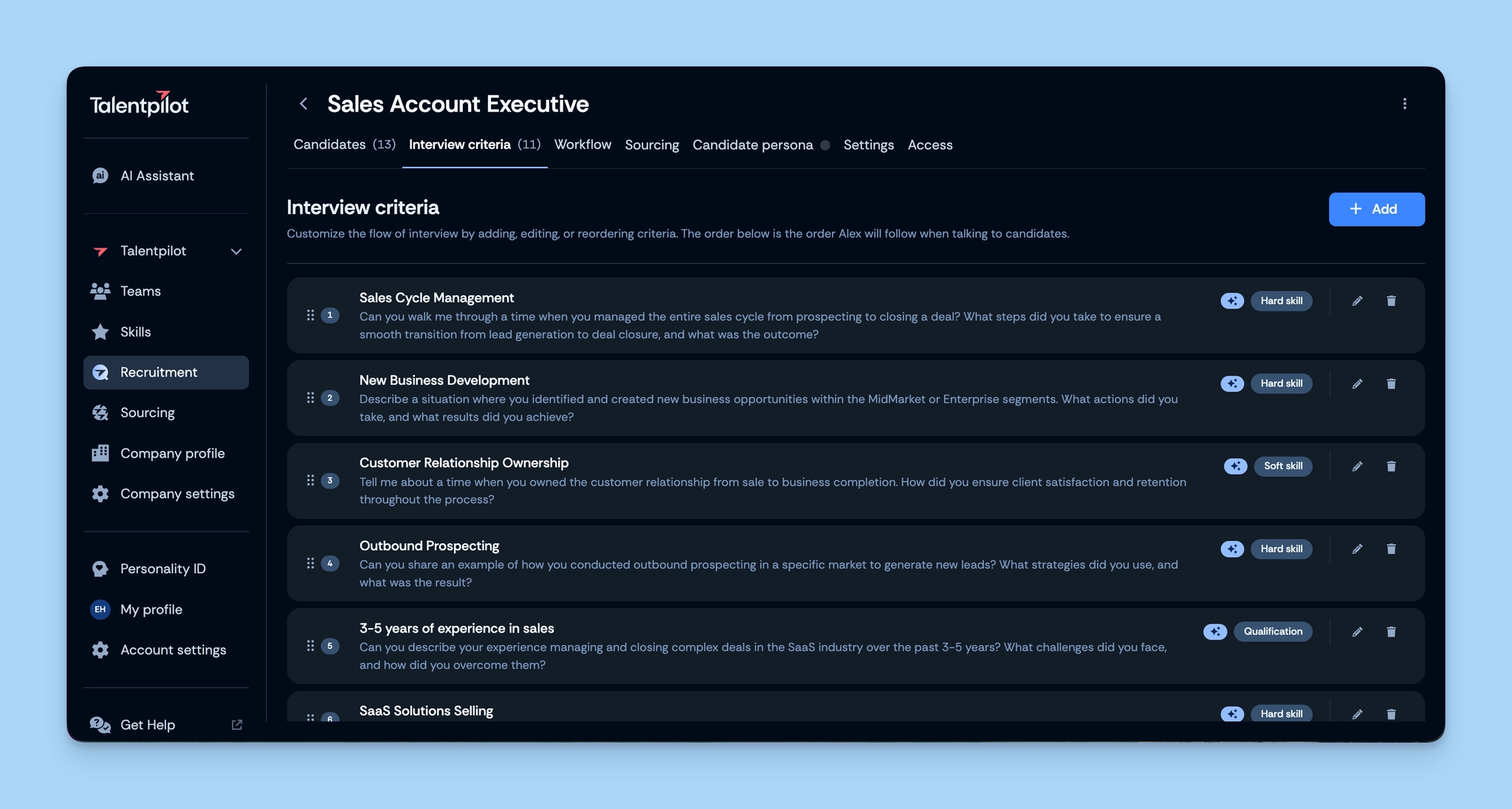Viewport: 1512px width, 809px height.
Task: Open My profile with EH avatar
Action: [x=151, y=610]
